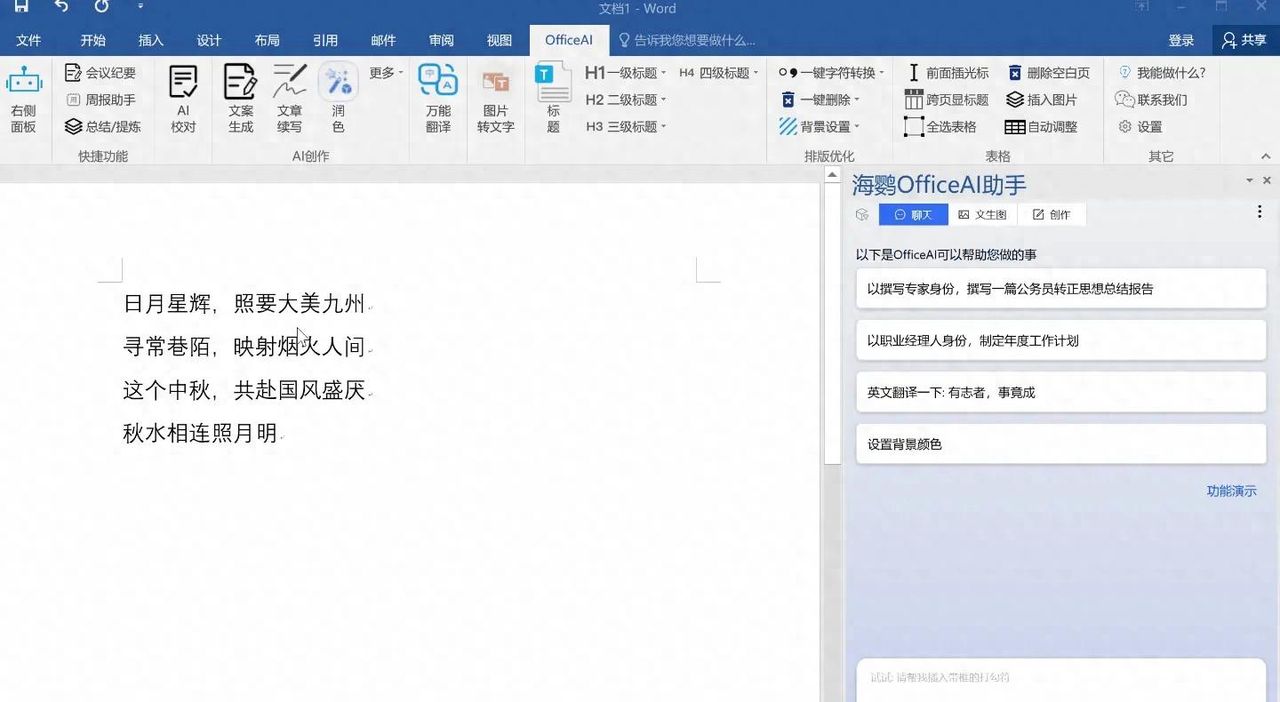Open the H4 四级标题 dropdown

719,73
